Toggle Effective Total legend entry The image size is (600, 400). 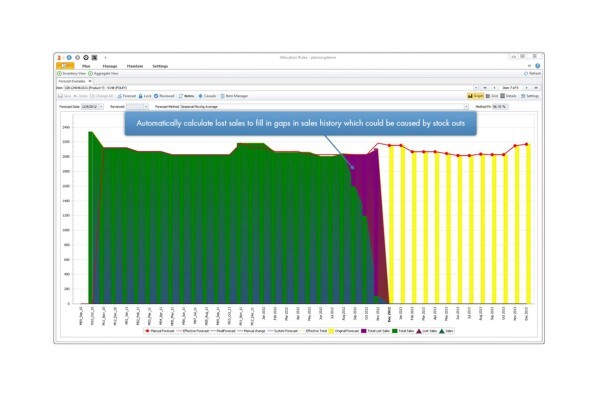(x=313, y=331)
